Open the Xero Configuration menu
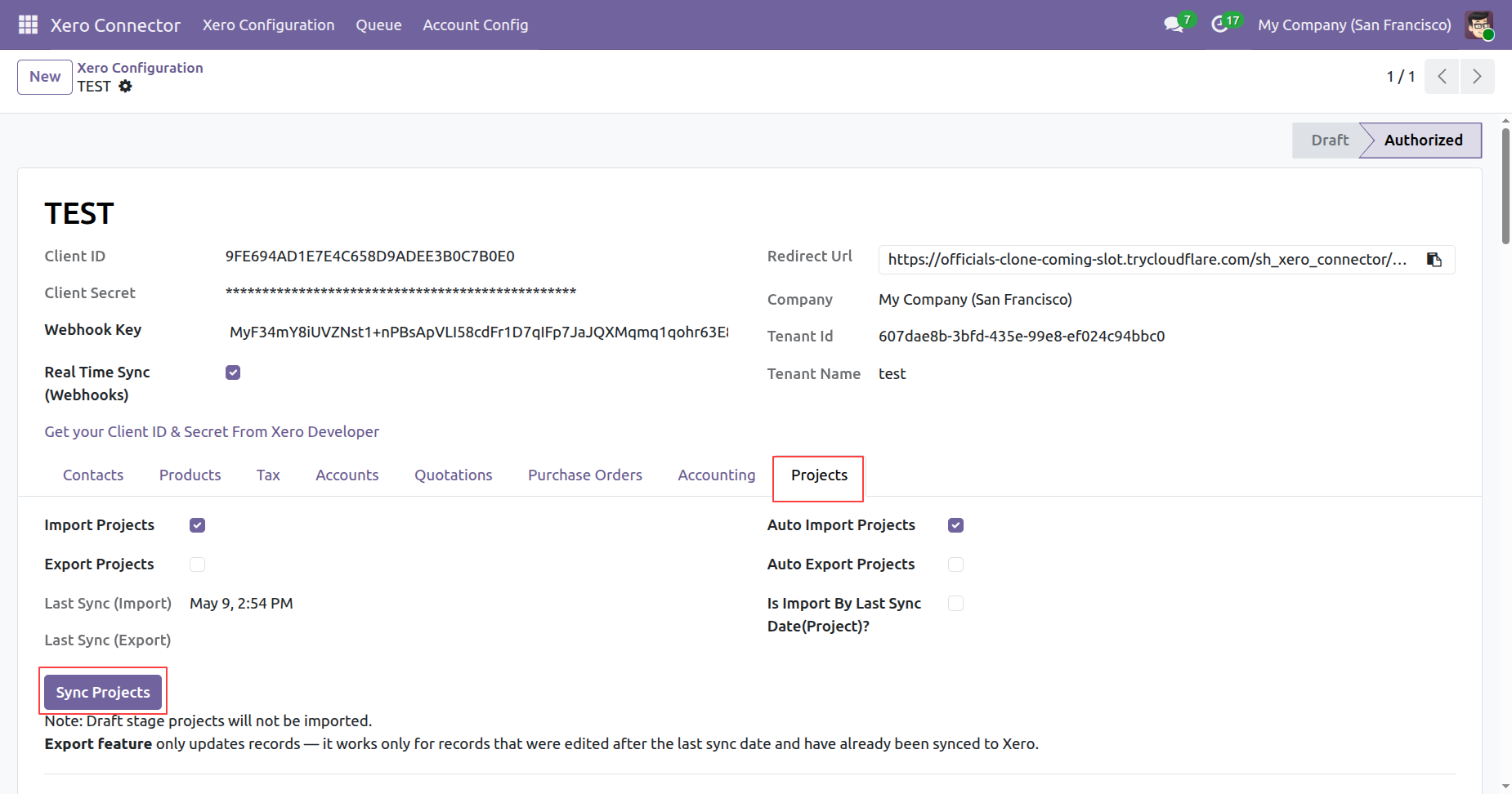 pyautogui.click(x=268, y=25)
